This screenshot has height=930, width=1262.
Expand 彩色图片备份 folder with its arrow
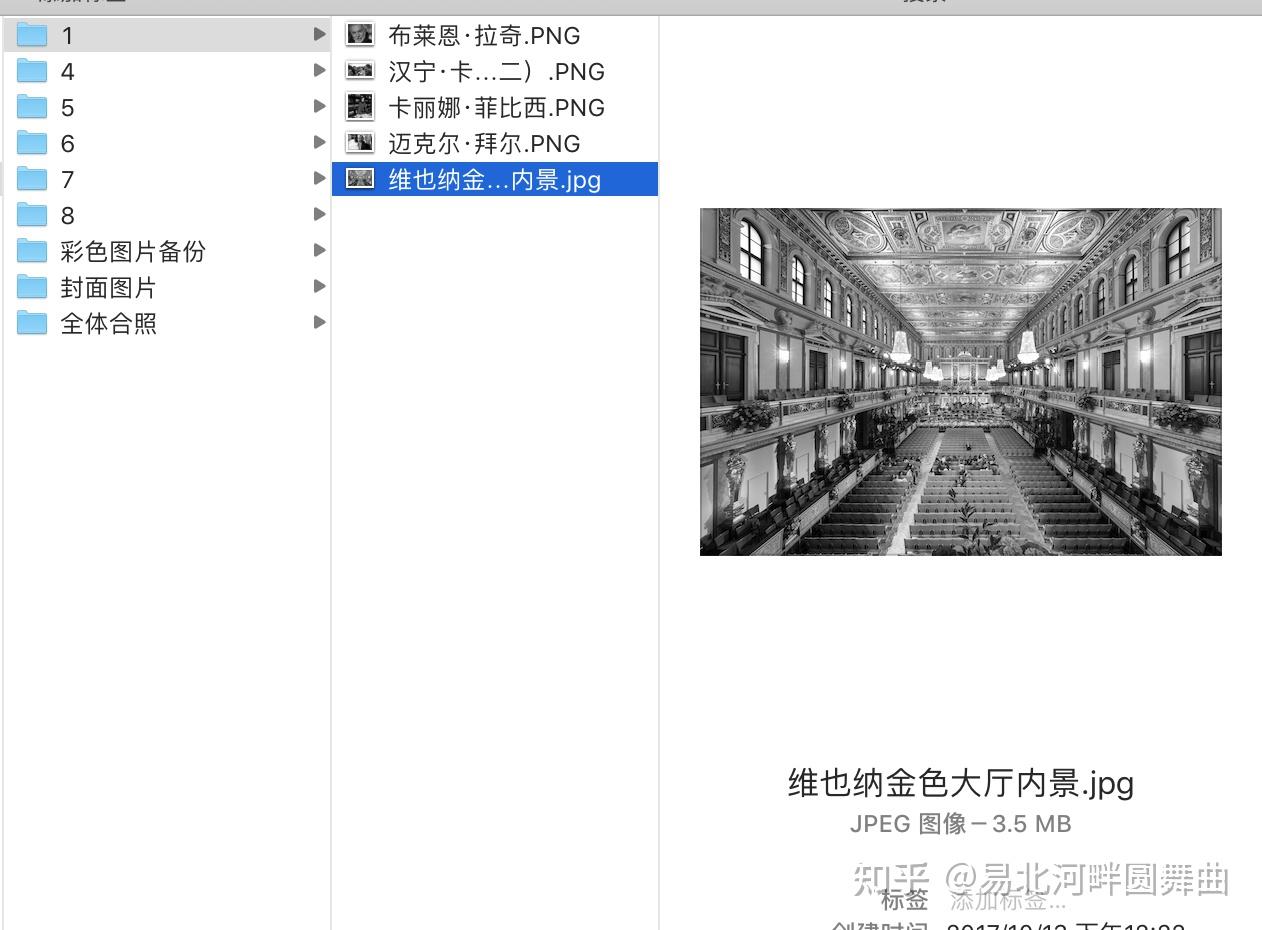pyautogui.click(x=319, y=251)
